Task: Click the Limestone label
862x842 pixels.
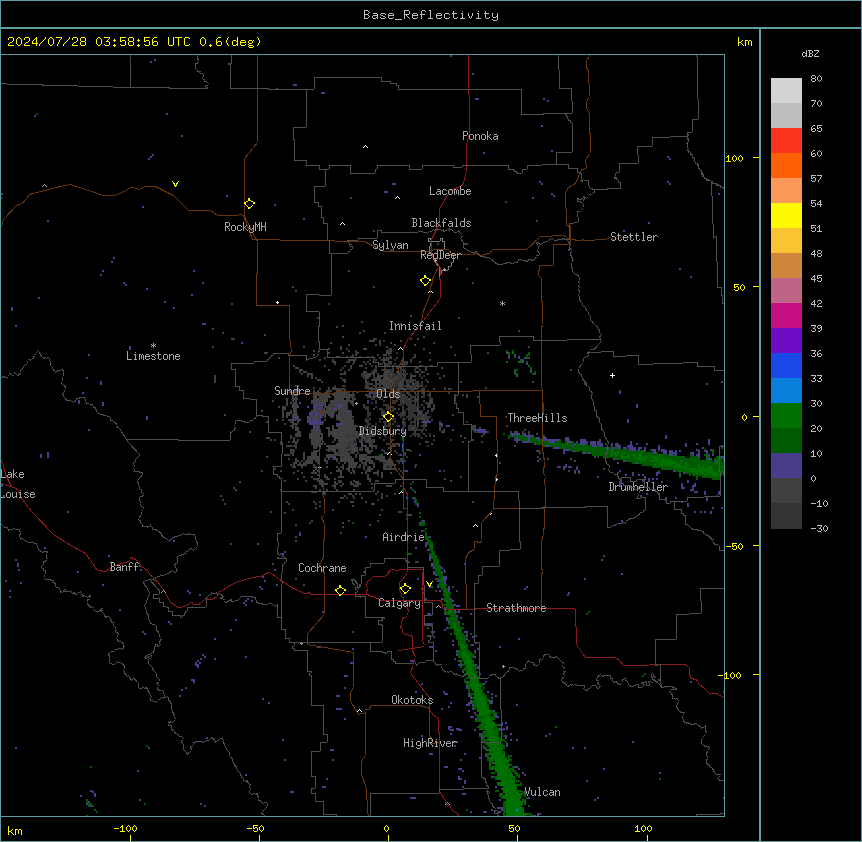Action: (x=153, y=356)
